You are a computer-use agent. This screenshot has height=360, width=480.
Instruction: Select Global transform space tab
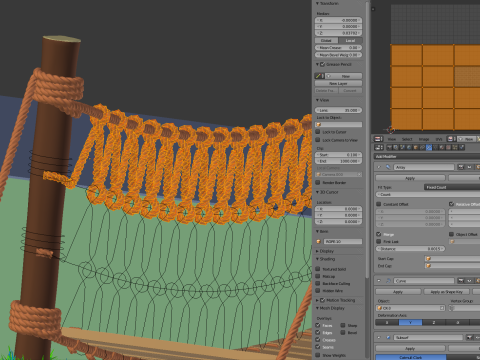pyautogui.click(x=327, y=40)
